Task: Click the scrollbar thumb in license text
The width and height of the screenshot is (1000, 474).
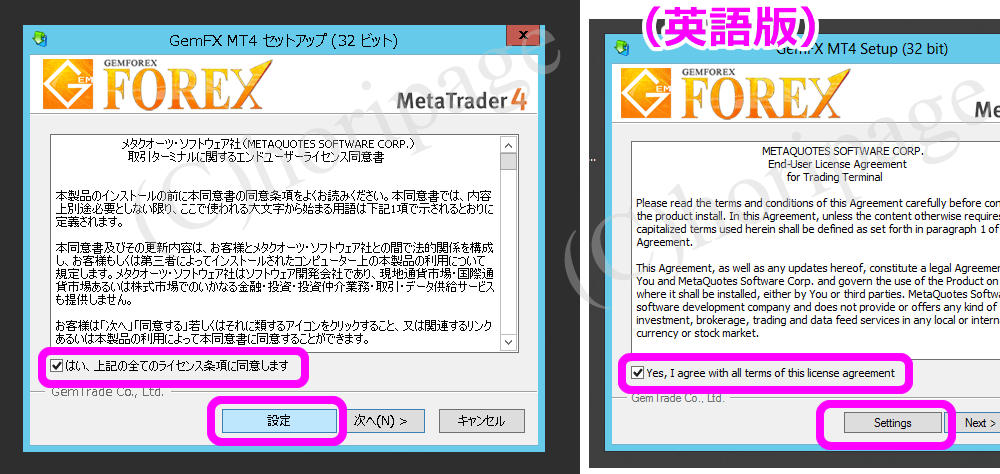Action: (x=508, y=161)
